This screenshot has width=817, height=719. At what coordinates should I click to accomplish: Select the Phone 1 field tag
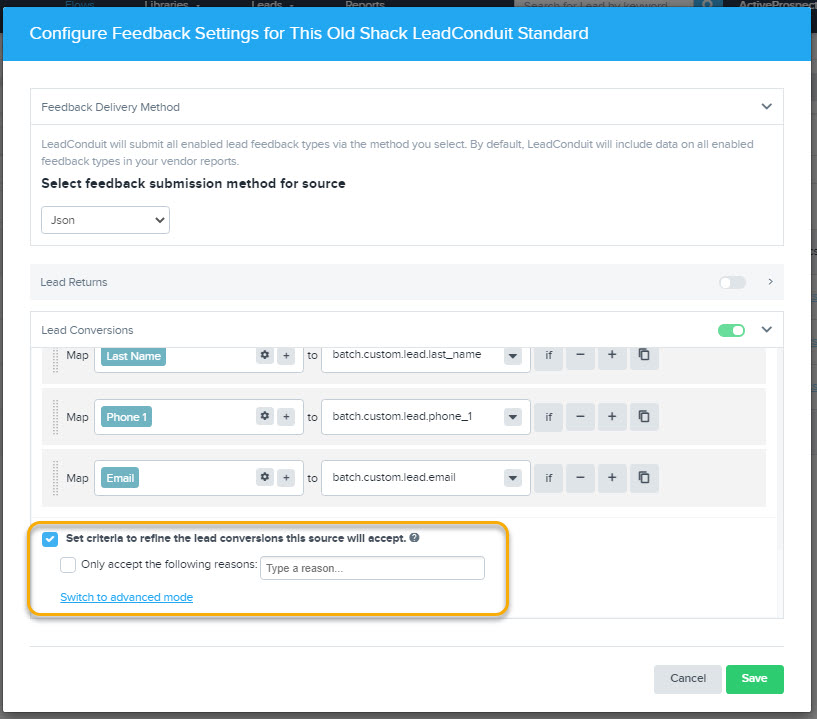(x=127, y=417)
